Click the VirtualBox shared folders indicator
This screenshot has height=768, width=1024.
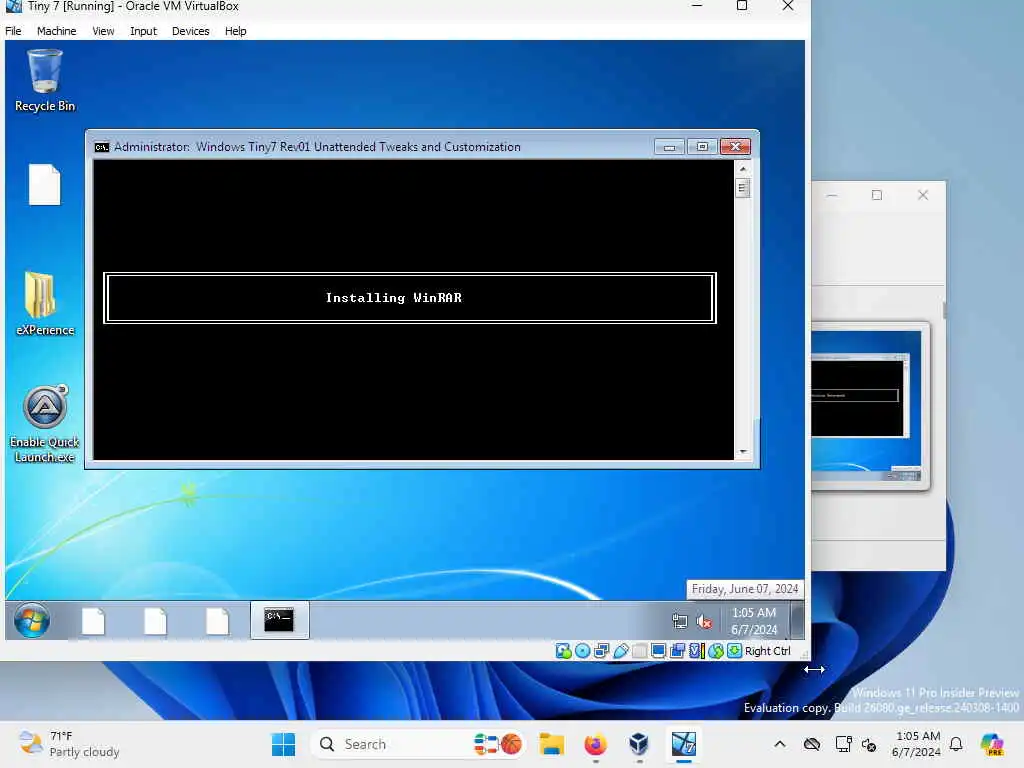(x=639, y=650)
